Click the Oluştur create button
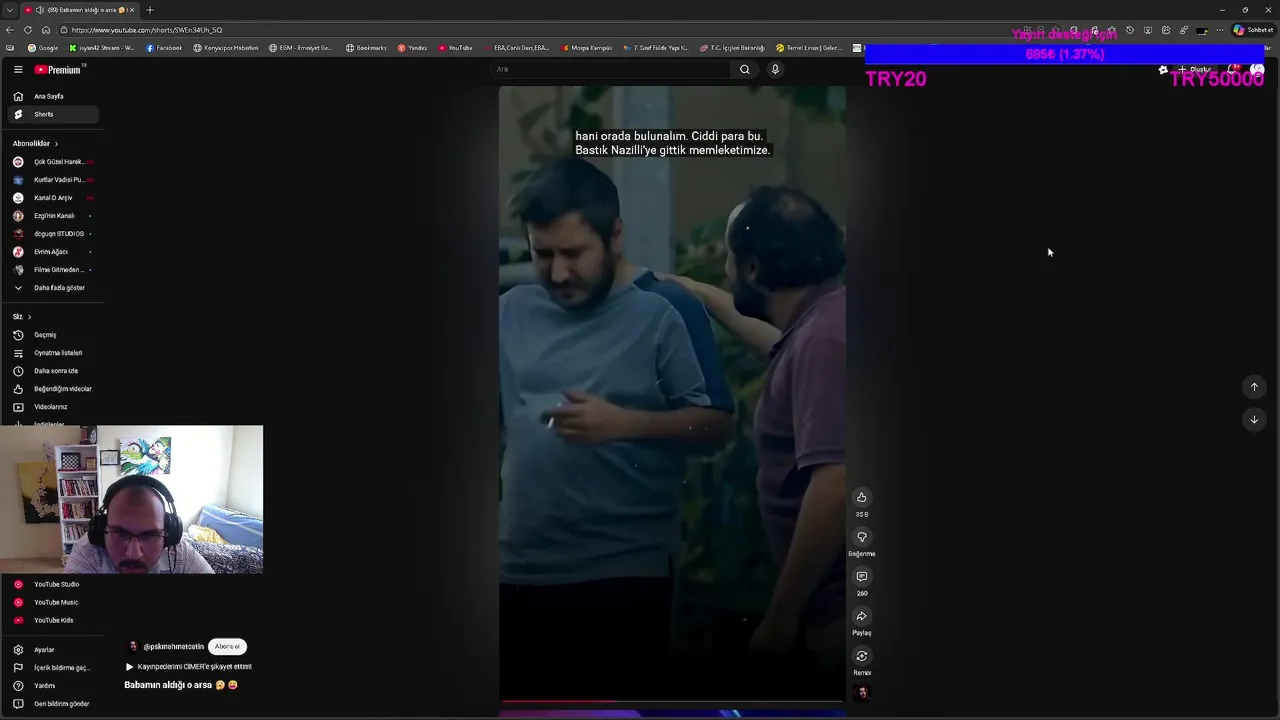 click(1194, 70)
